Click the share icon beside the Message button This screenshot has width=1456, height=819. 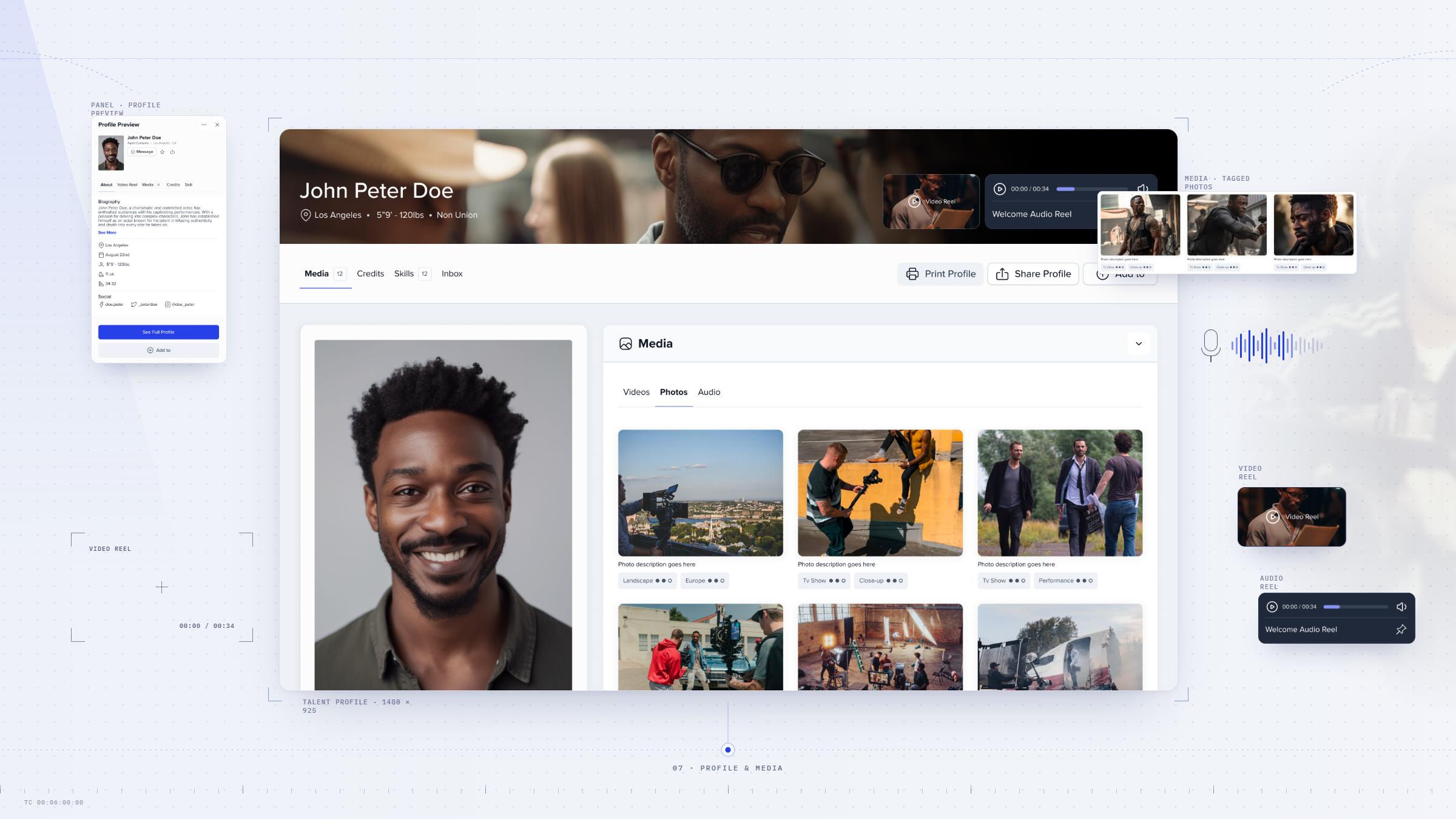click(x=173, y=152)
